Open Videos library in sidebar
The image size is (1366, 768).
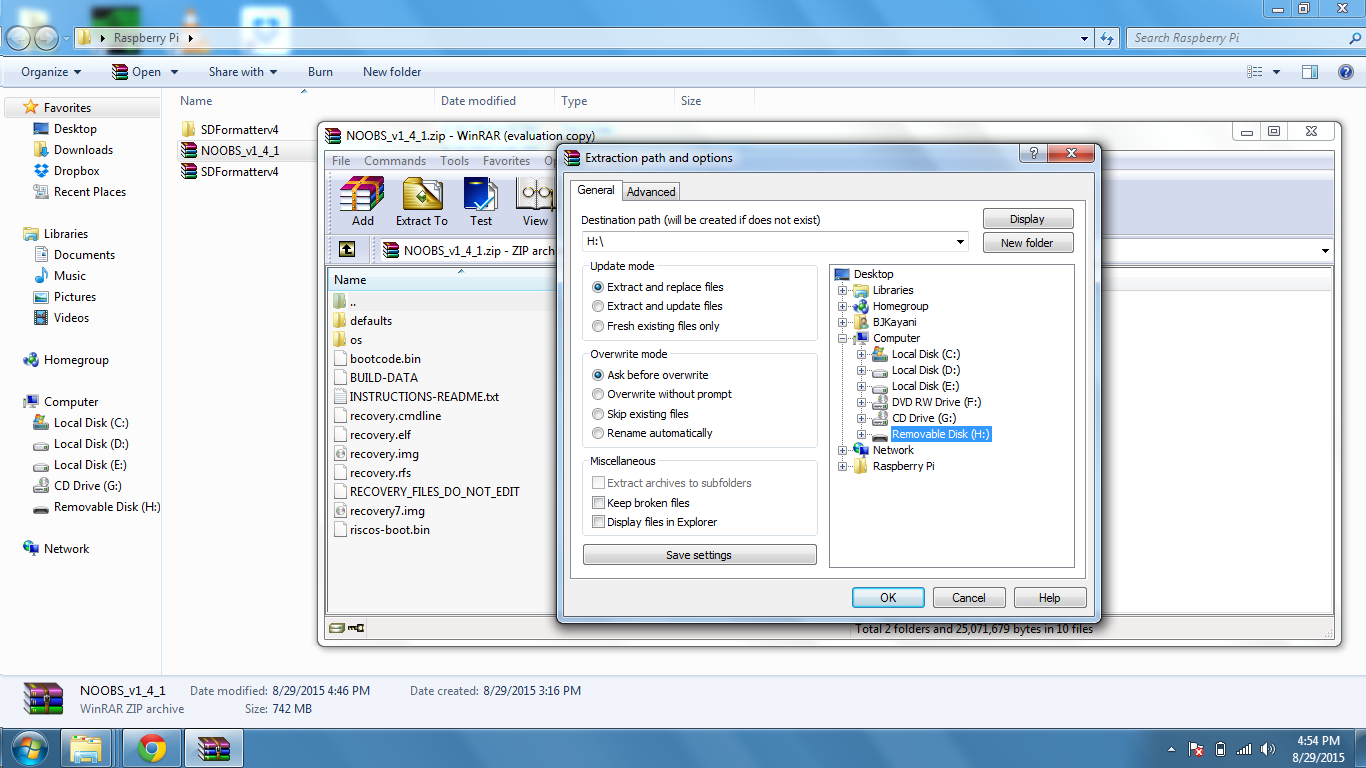71,318
